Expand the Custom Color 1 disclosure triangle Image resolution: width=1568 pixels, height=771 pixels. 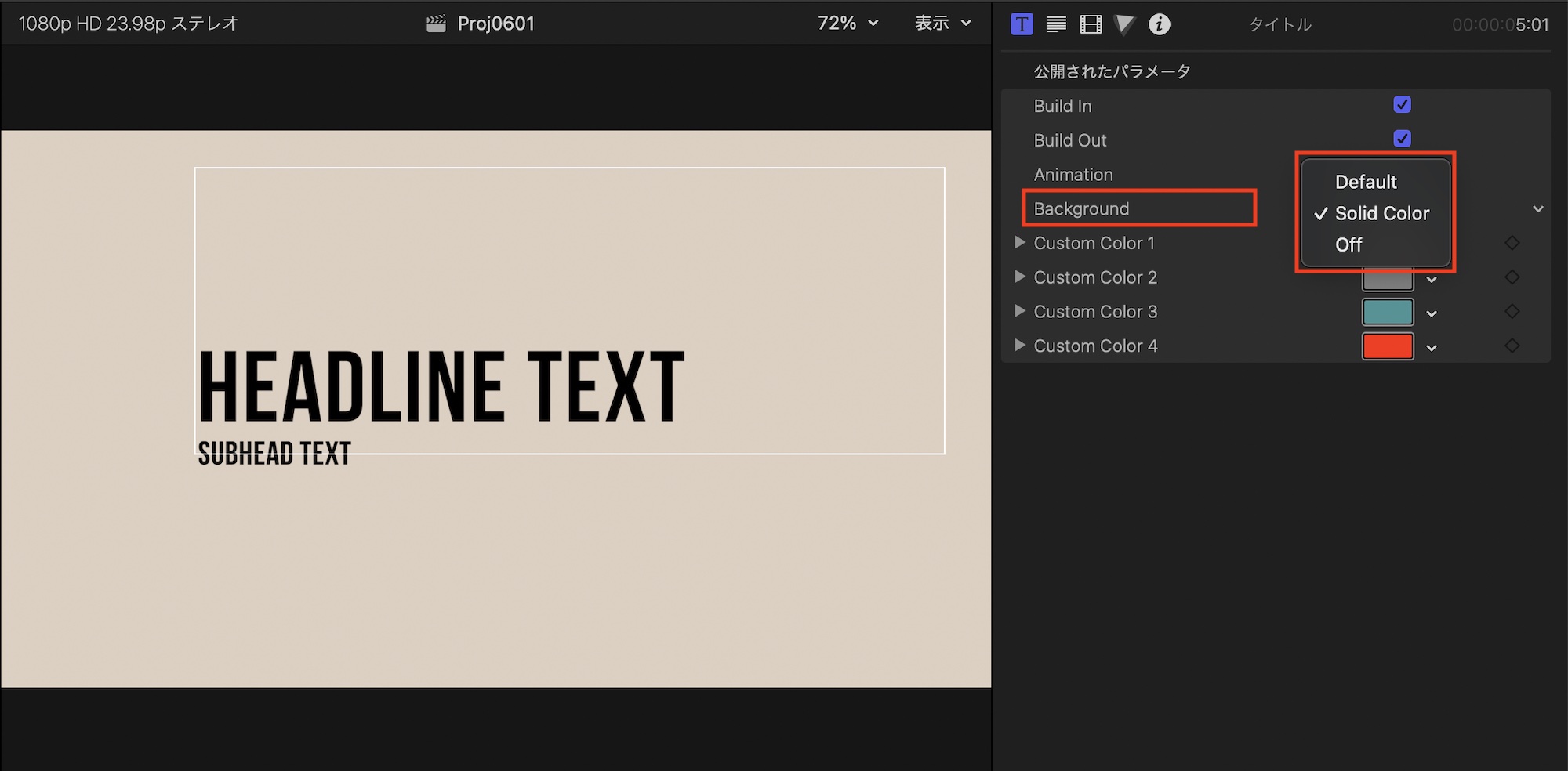coord(1020,243)
